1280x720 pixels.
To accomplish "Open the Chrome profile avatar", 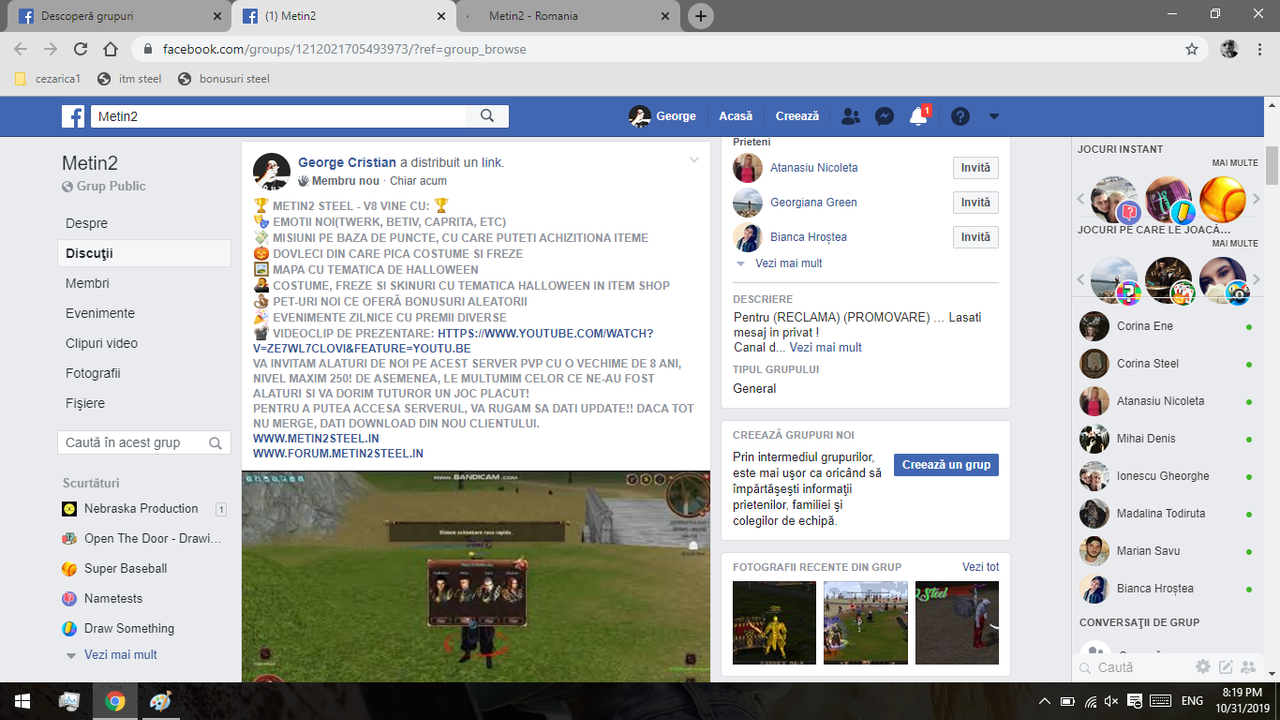I will (x=1229, y=49).
